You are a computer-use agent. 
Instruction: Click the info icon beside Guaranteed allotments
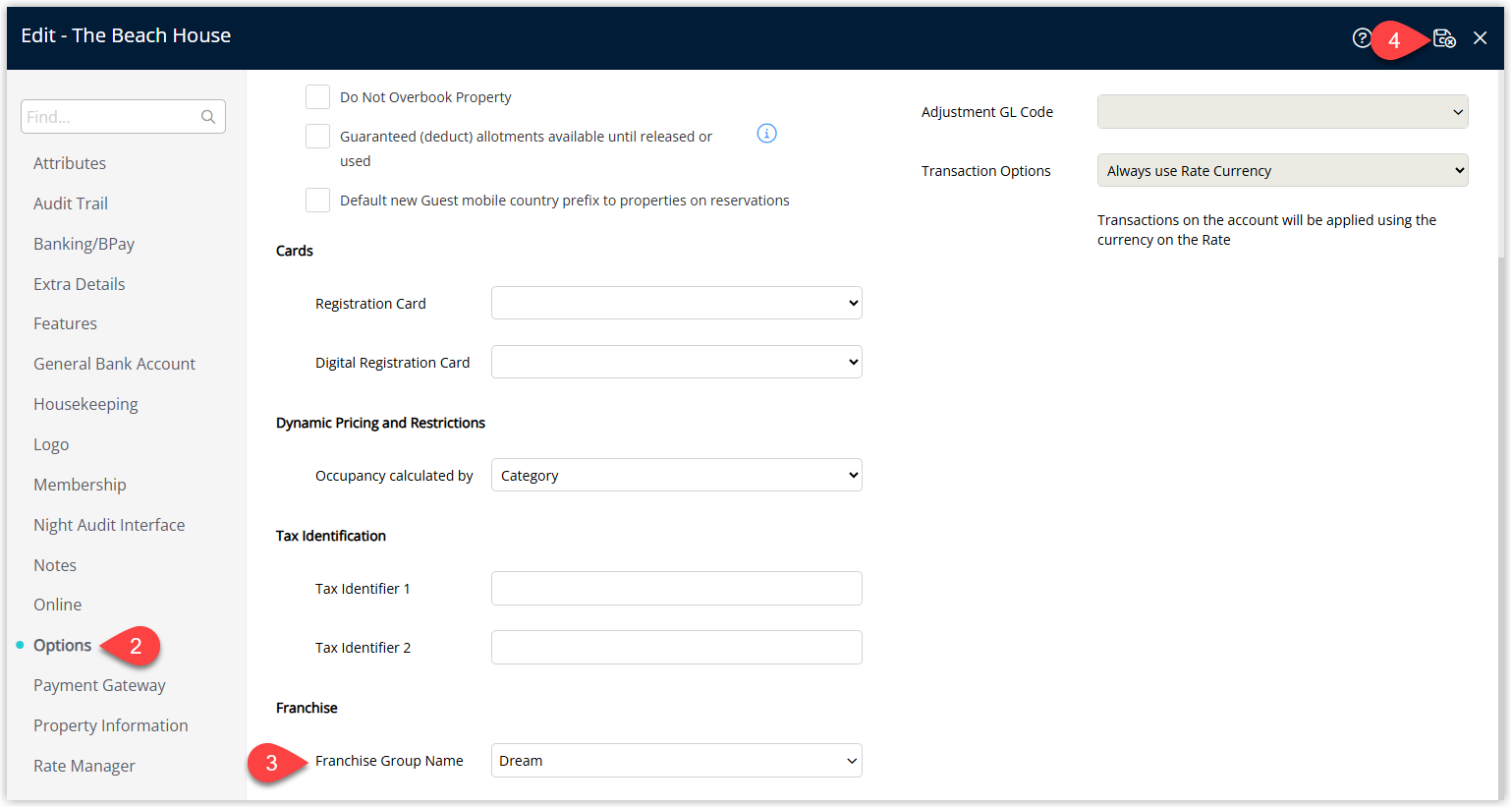click(x=767, y=134)
